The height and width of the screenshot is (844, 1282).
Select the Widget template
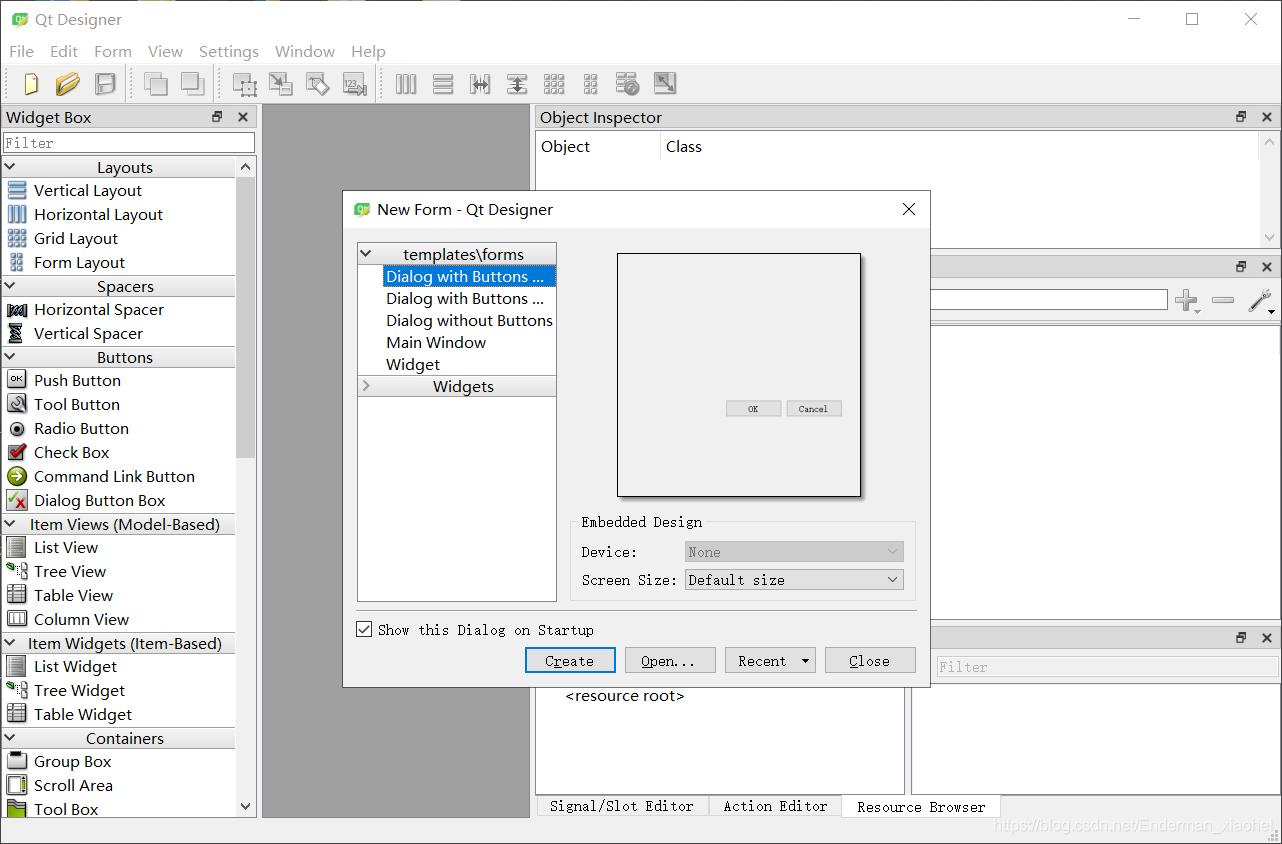(x=413, y=364)
